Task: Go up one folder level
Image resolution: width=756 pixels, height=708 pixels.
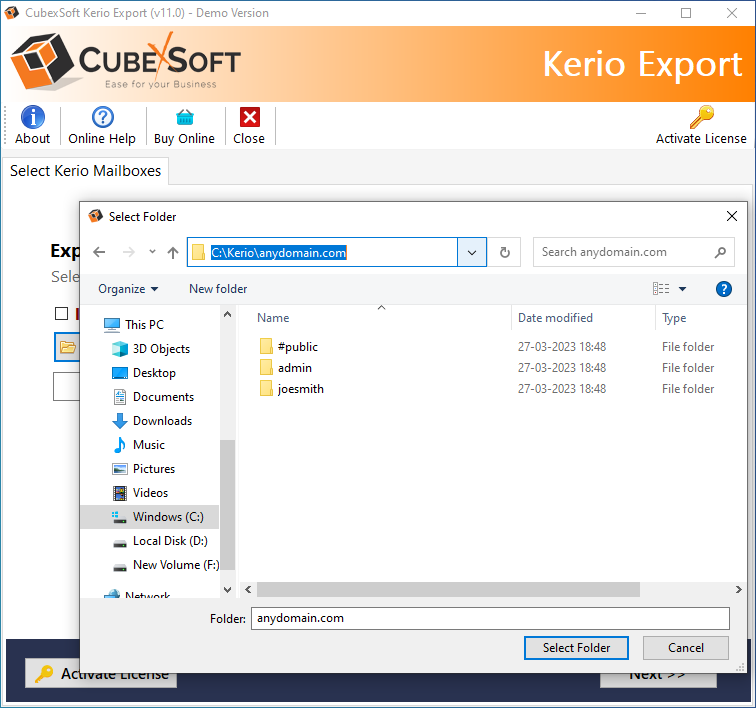Action: point(173,252)
